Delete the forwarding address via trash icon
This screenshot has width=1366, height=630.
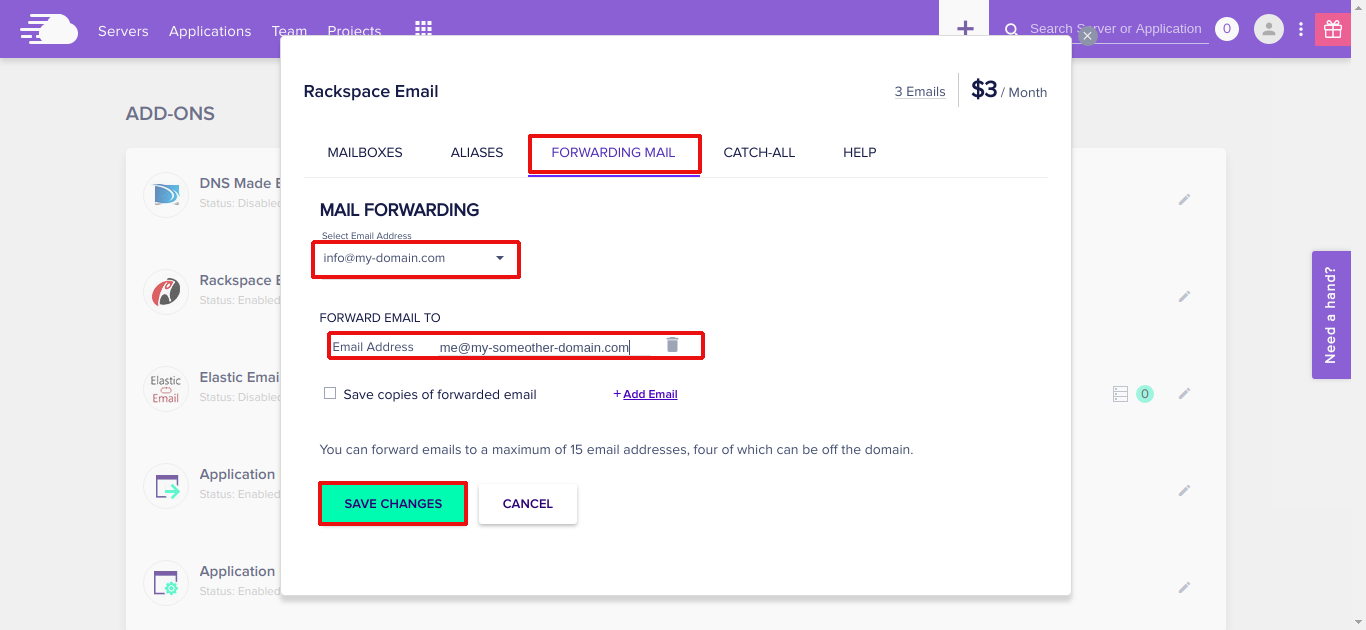[x=670, y=344]
